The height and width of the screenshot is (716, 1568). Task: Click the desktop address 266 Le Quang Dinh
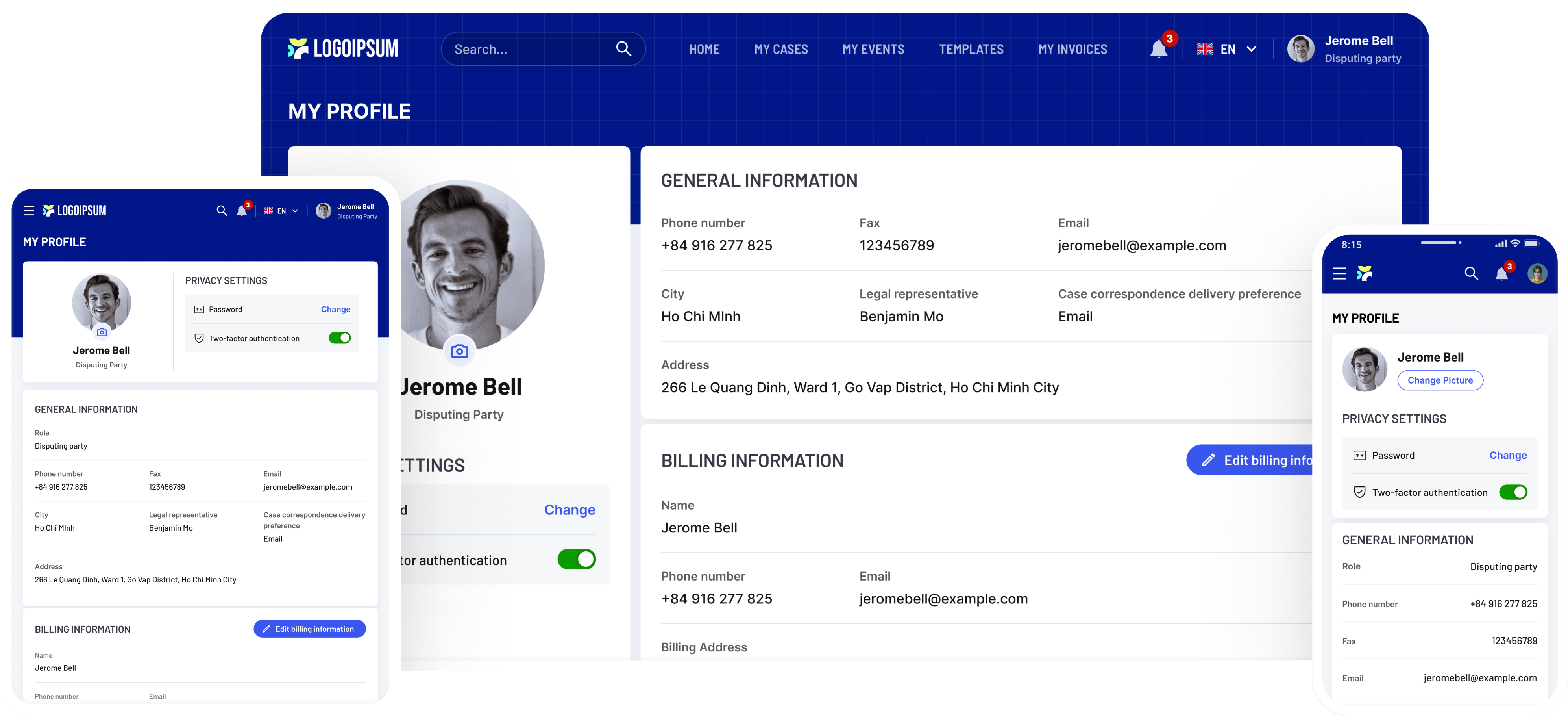(860, 388)
